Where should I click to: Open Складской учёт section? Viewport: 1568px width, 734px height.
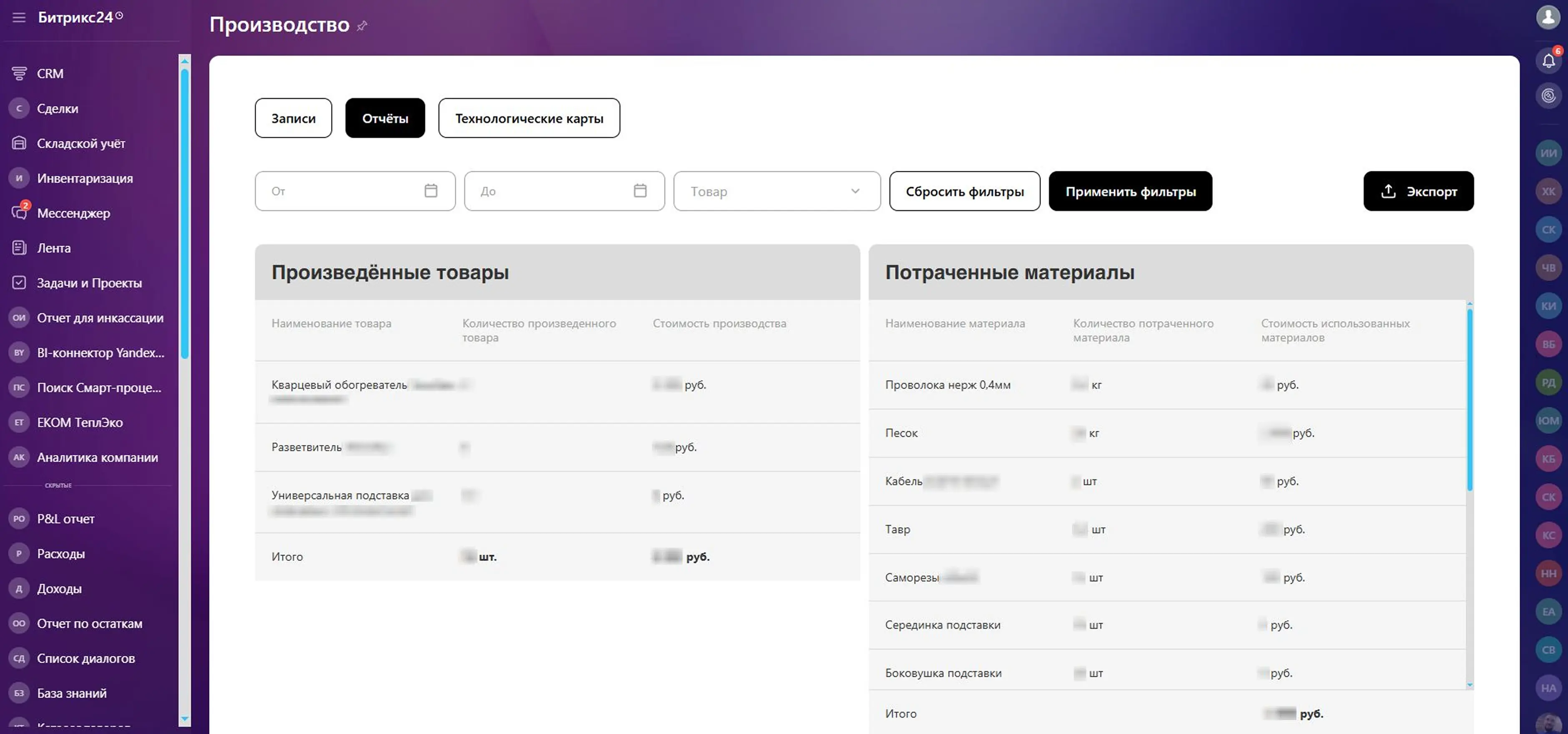point(81,143)
